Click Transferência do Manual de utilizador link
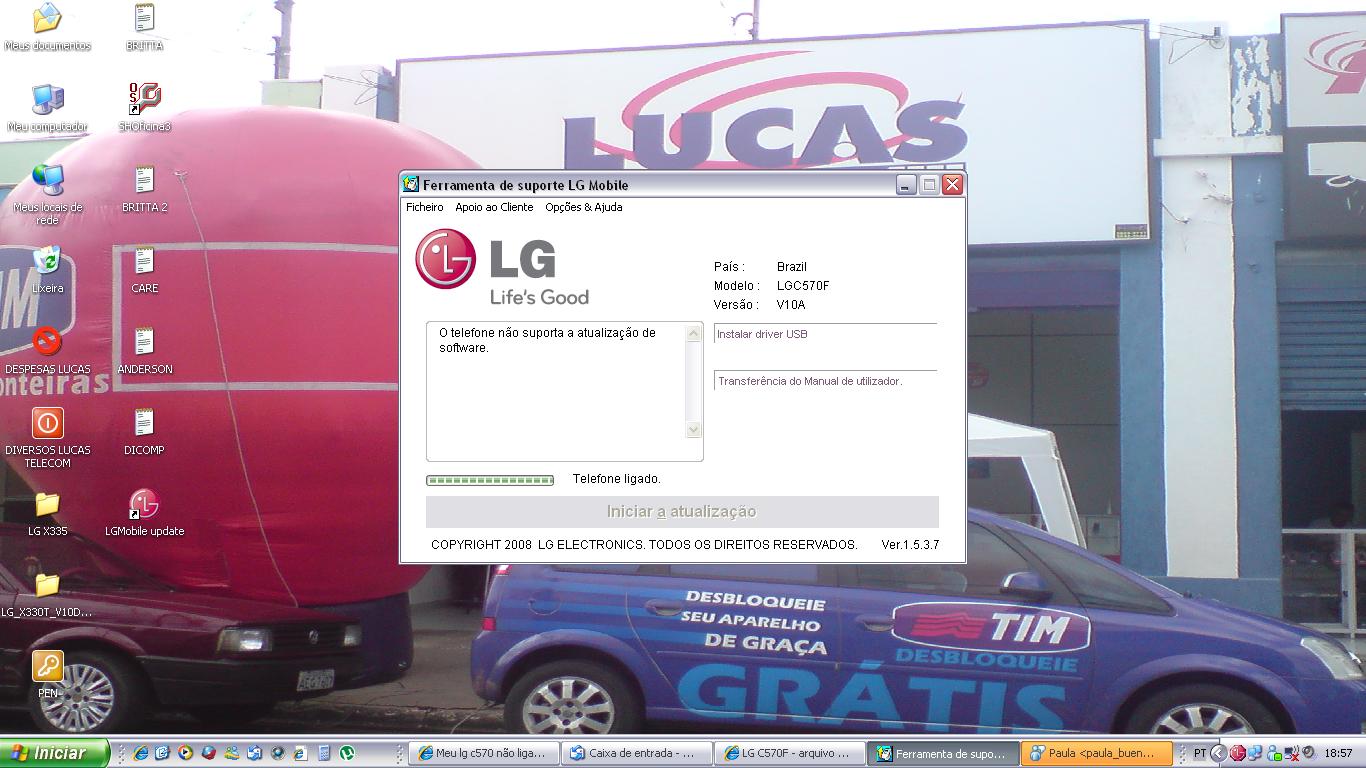The image size is (1366, 768). [810, 381]
